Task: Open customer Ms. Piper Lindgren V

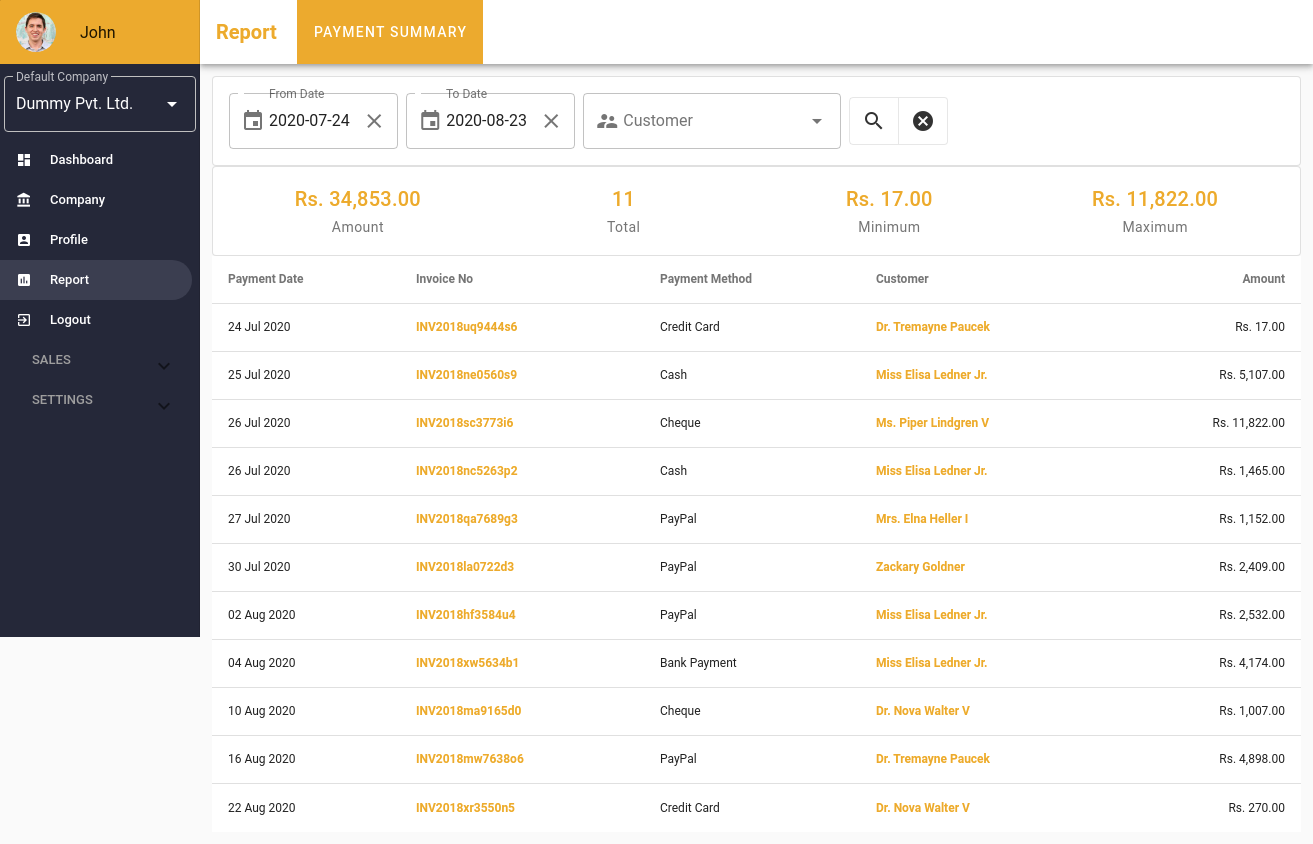Action: click(932, 423)
